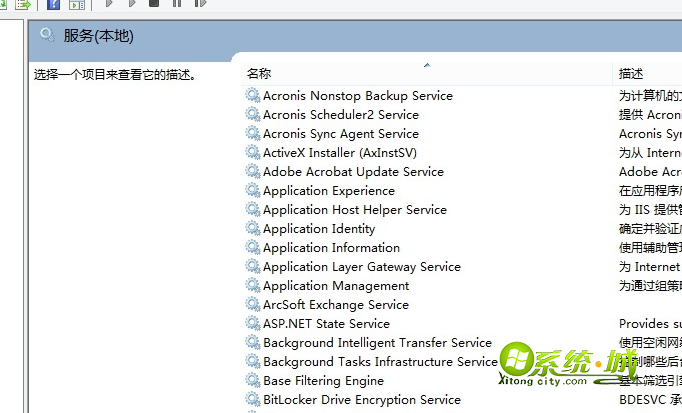Click description 'Acronis Syn' of Sync Agent row
The width and height of the screenshot is (682, 413).
click(x=650, y=134)
